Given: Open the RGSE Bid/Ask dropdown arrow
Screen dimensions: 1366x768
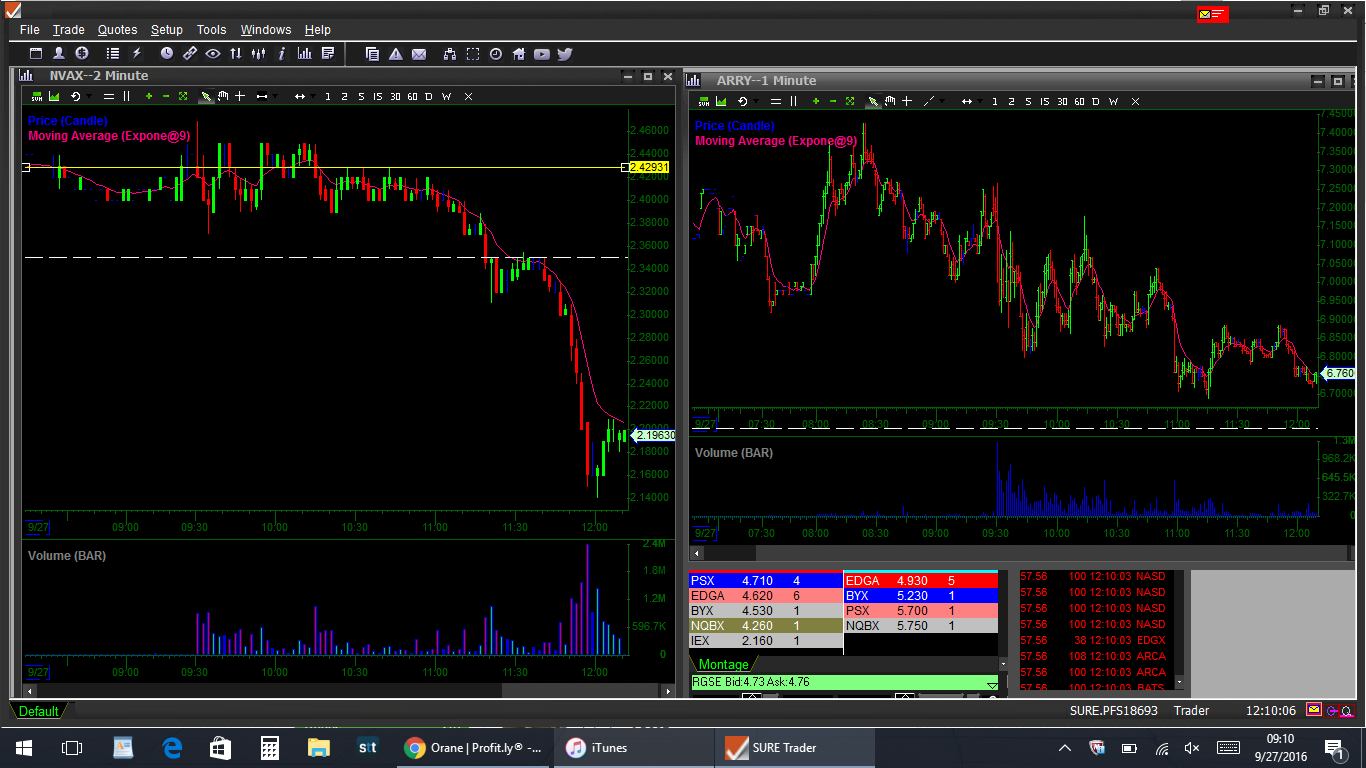Looking at the screenshot, I should click(x=991, y=684).
